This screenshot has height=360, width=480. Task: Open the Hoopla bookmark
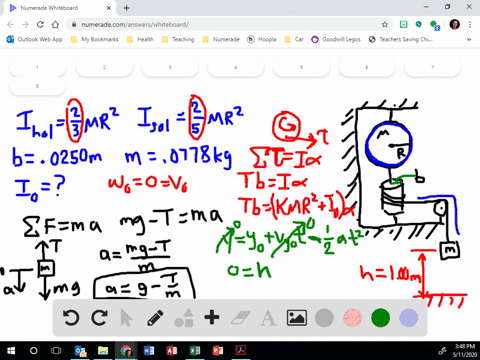262,39
